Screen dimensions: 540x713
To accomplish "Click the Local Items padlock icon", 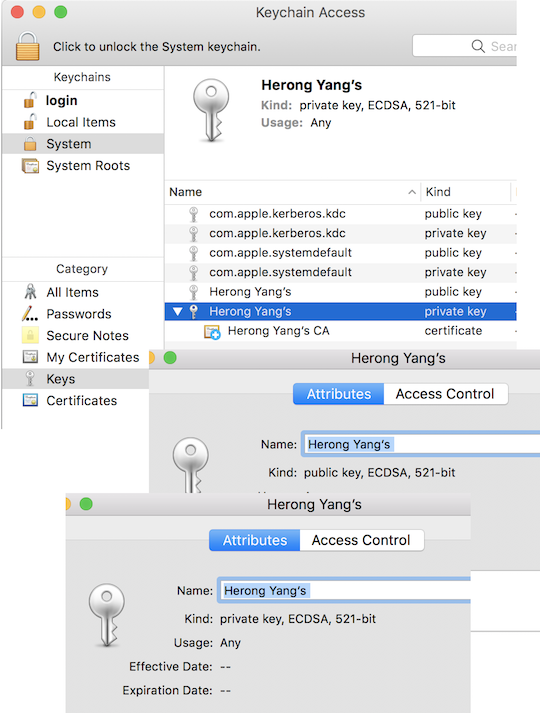I will coord(30,122).
